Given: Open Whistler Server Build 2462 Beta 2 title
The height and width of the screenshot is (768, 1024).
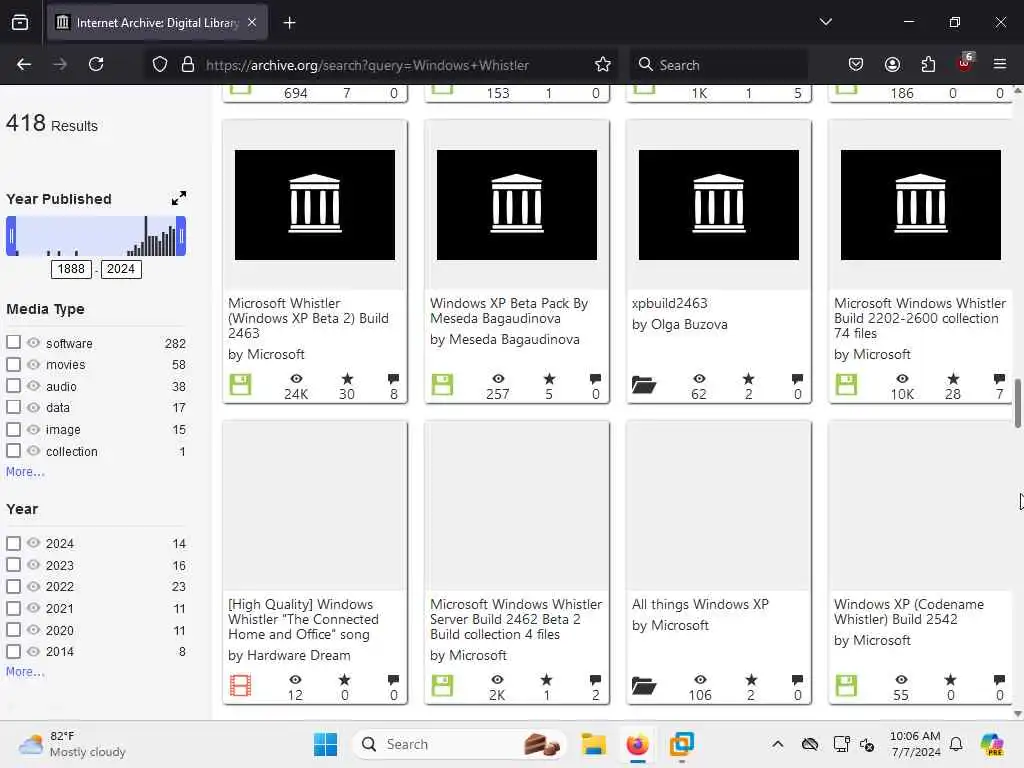Looking at the screenshot, I should click(516, 619).
